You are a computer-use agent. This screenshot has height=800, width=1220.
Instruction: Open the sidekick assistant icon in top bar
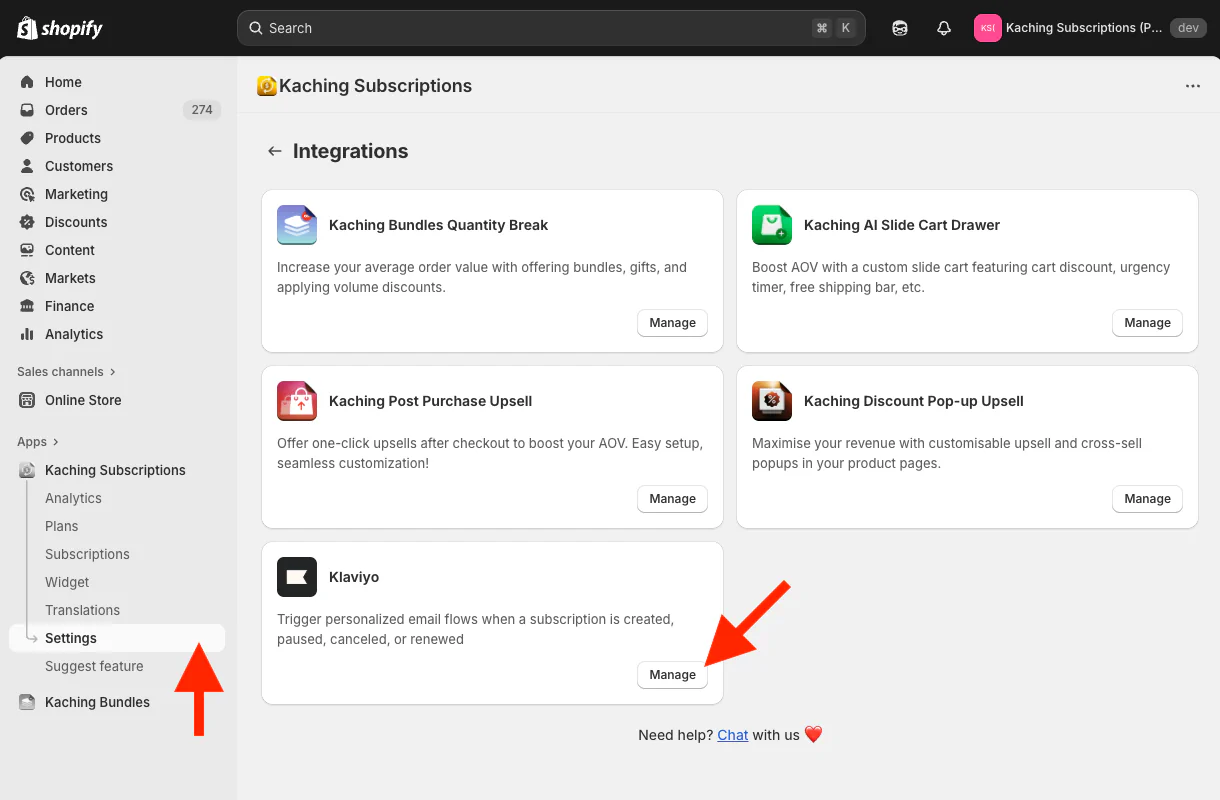click(x=900, y=28)
